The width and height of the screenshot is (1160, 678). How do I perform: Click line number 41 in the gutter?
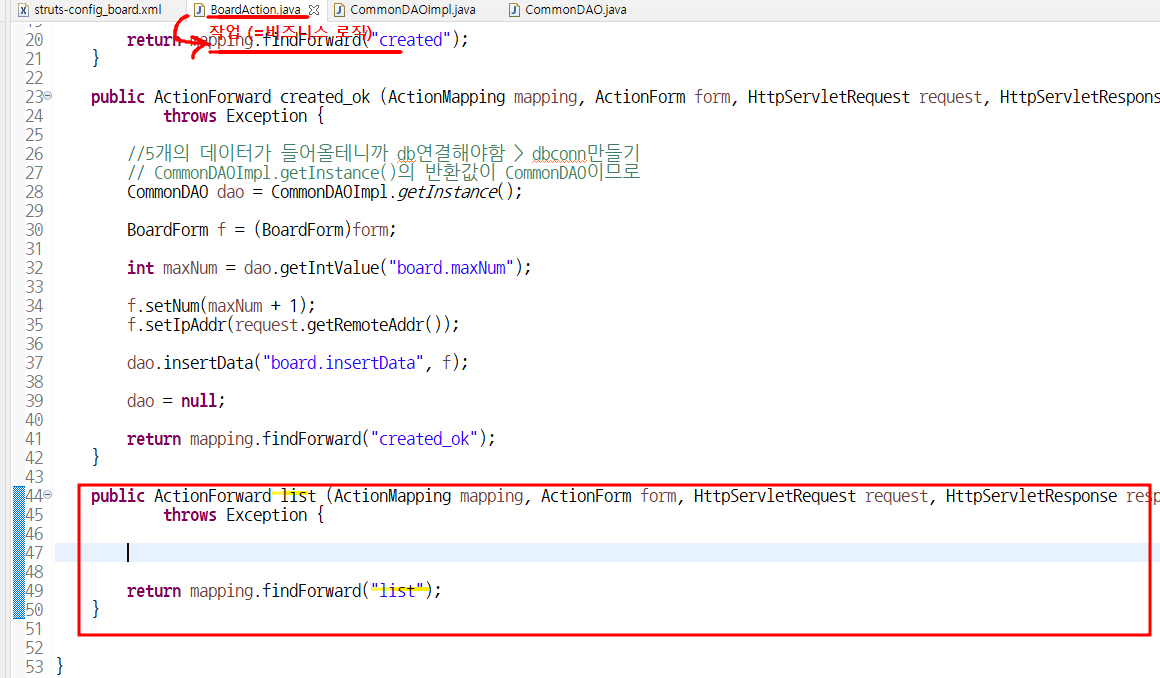click(x=34, y=439)
